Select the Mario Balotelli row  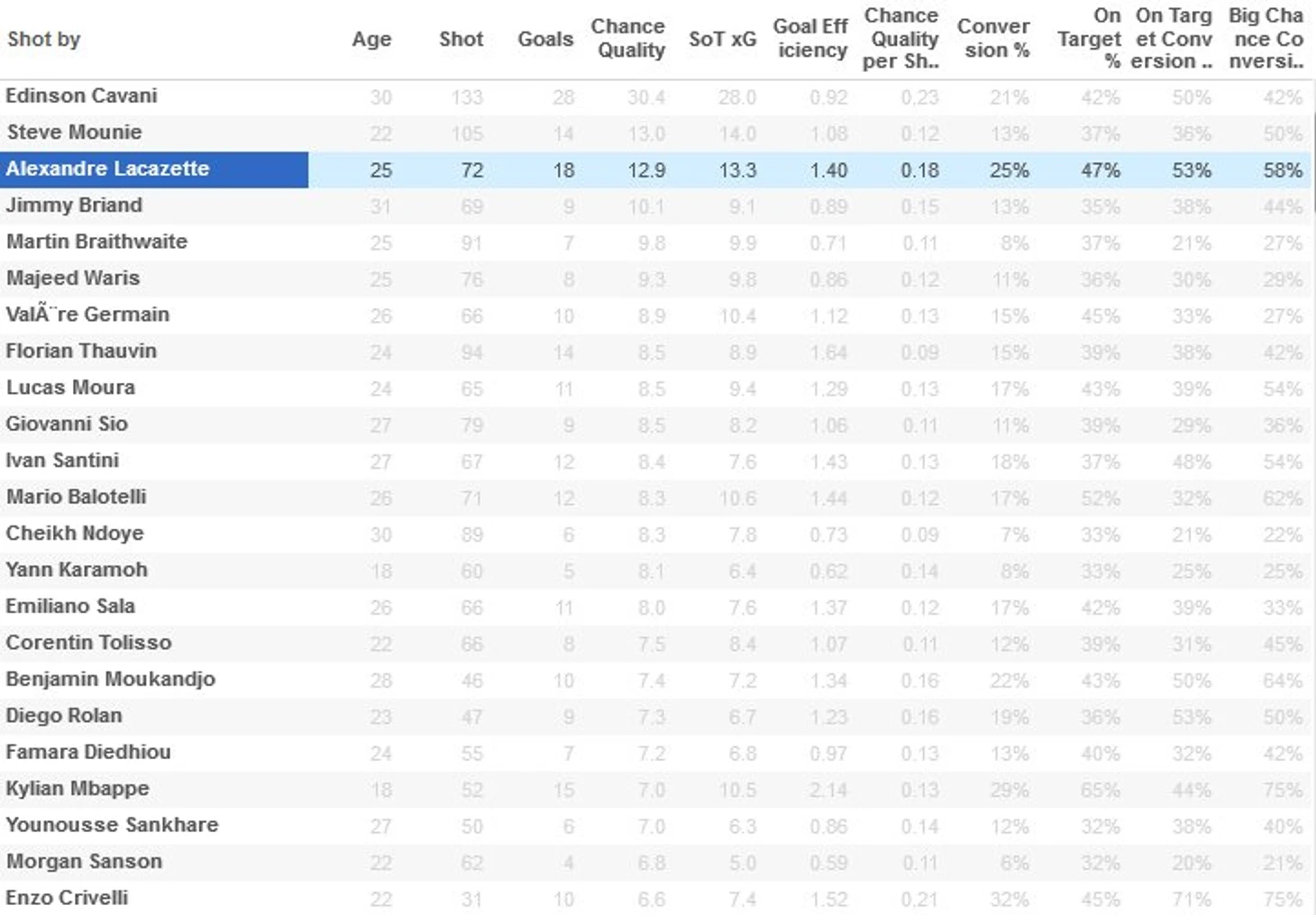76,497
